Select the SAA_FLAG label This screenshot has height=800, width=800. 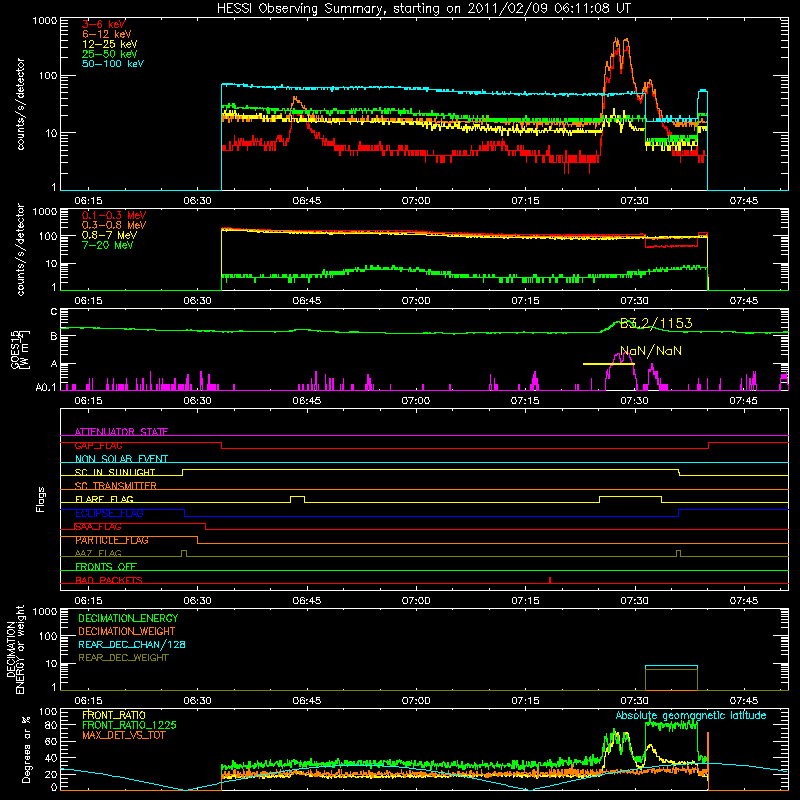tap(98, 527)
